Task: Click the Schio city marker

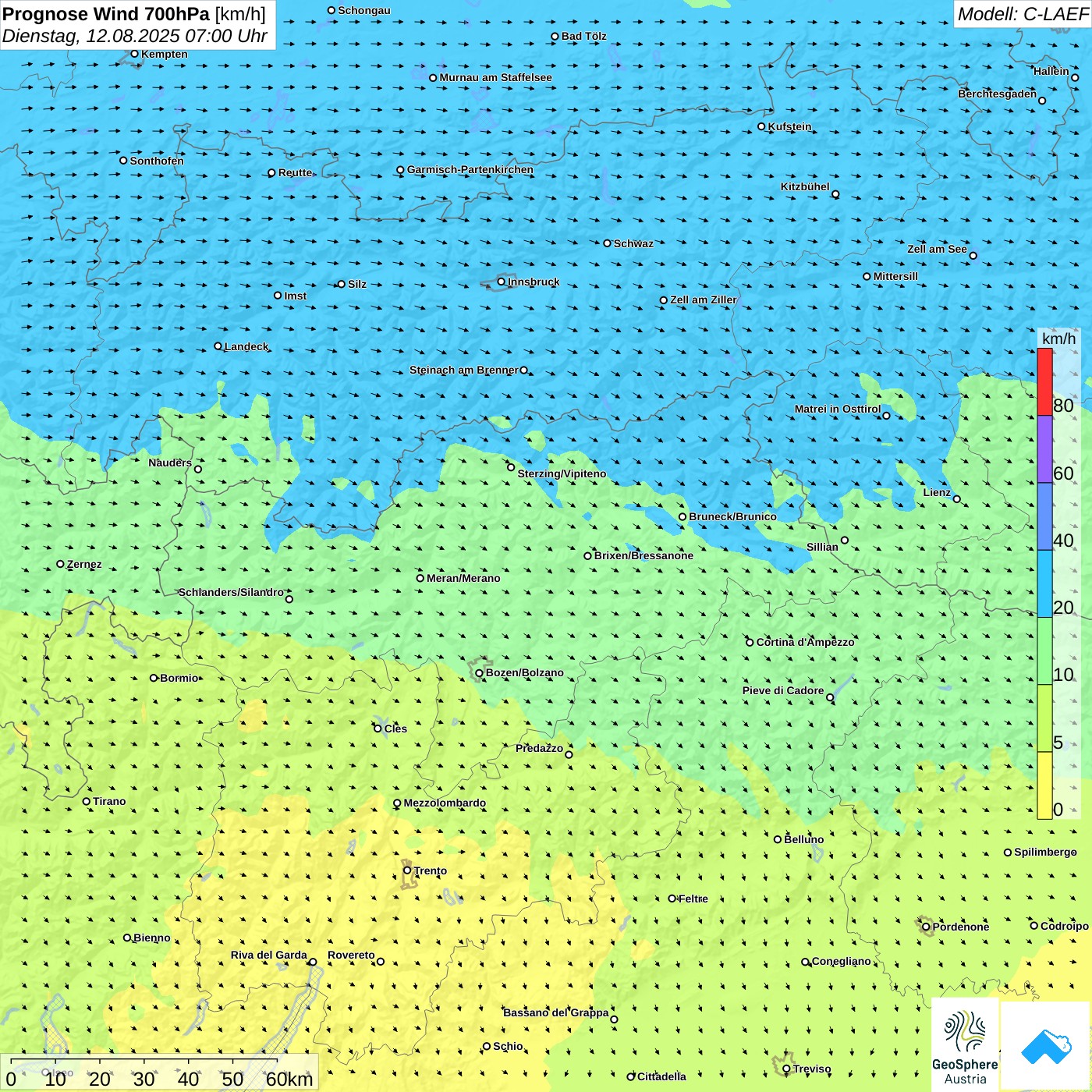Action: pyautogui.click(x=487, y=1046)
